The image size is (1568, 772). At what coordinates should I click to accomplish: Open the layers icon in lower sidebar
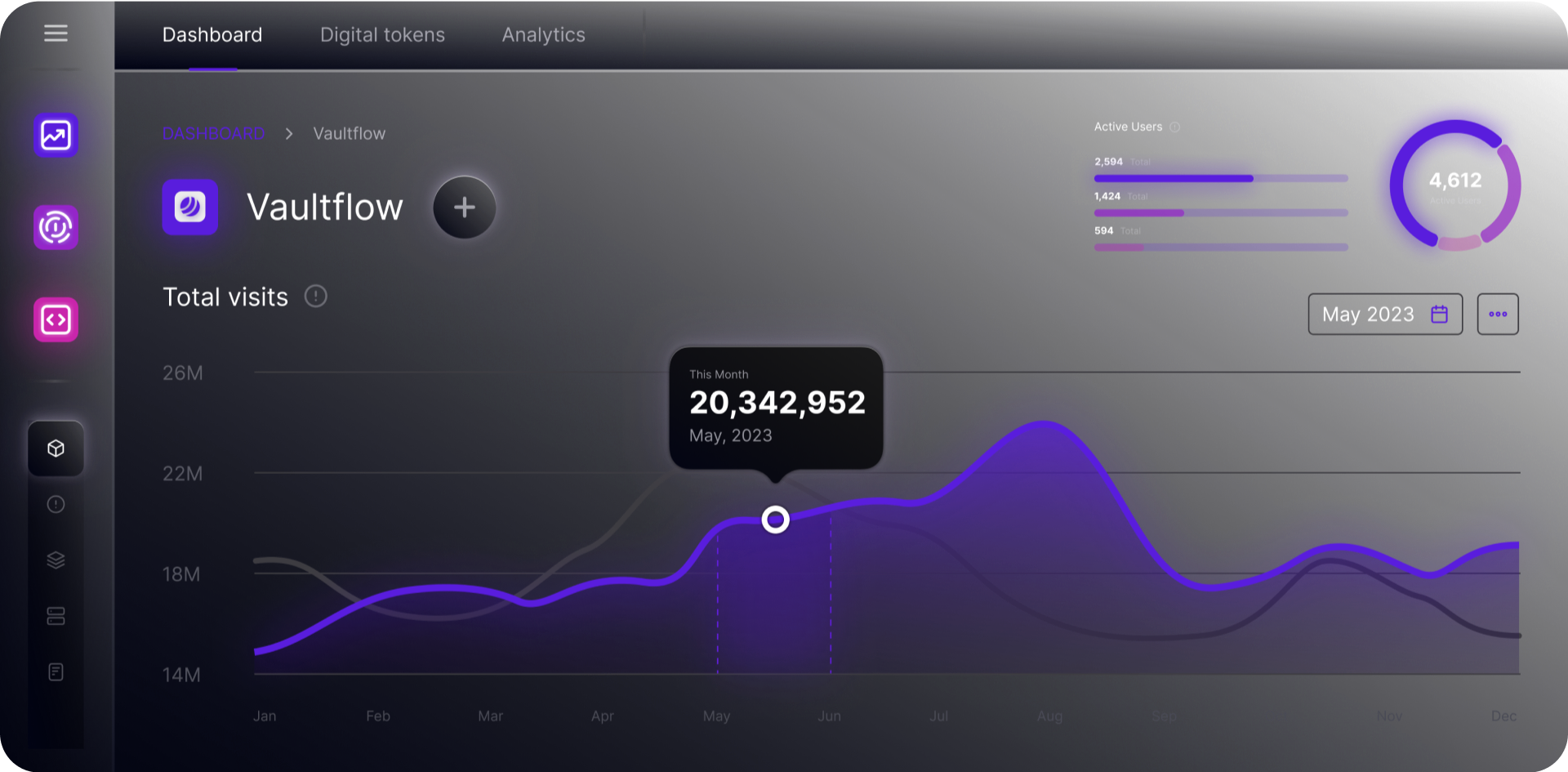pos(55,560)
